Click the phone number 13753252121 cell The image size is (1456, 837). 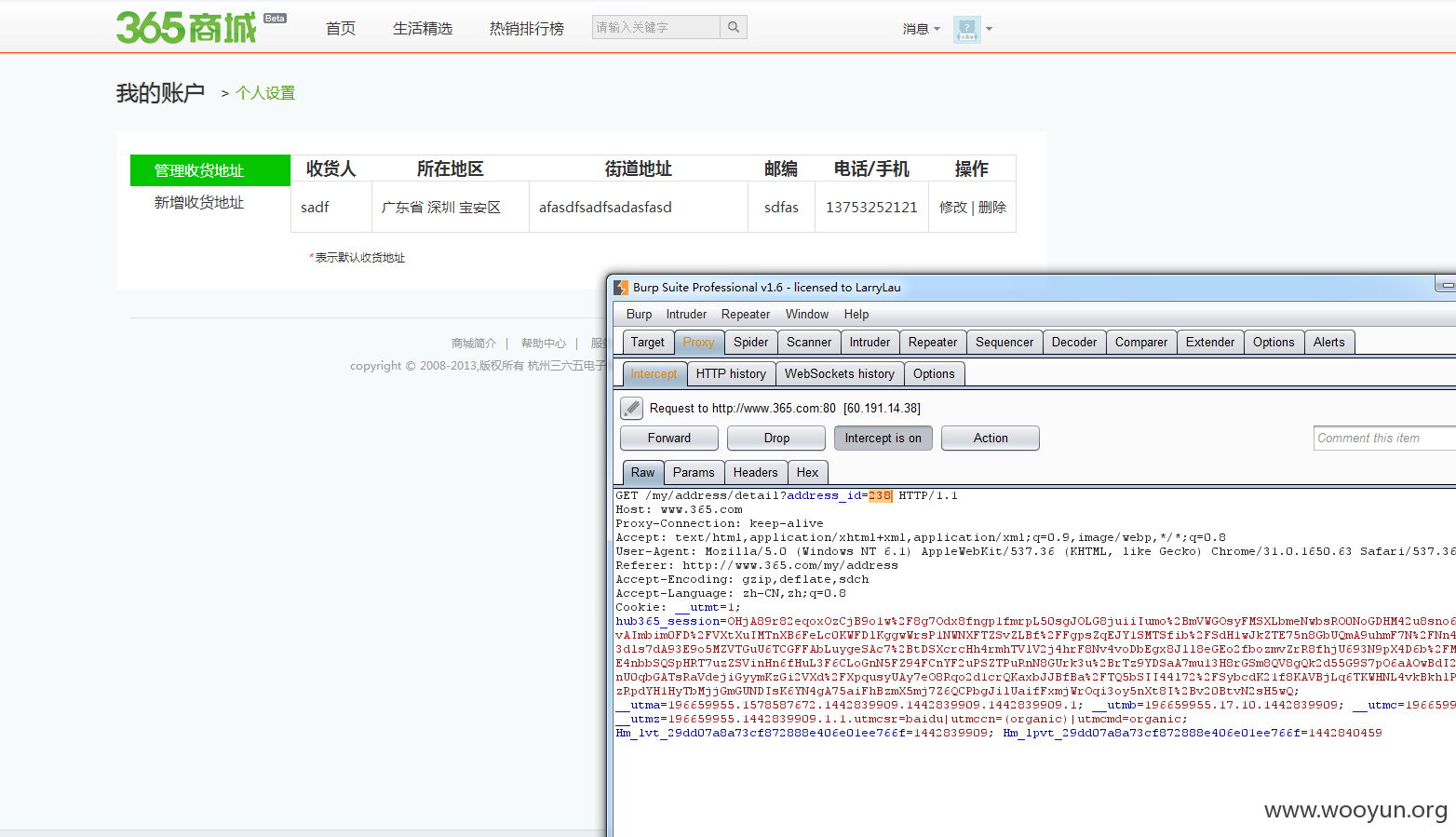[x=871, y=207]
